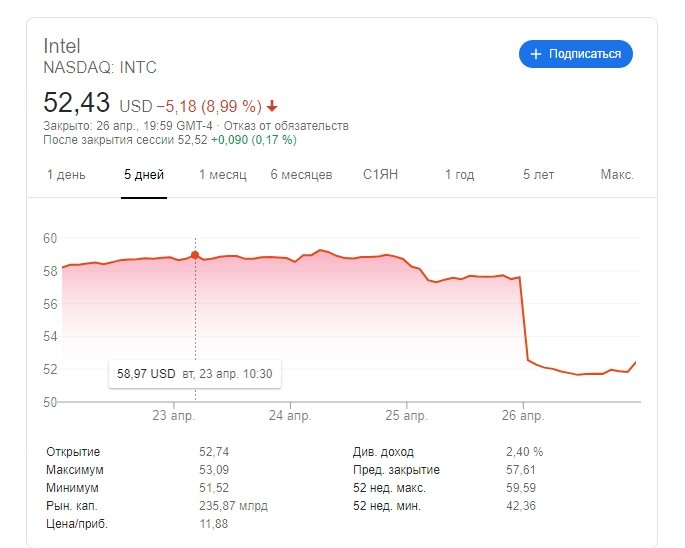
Task: Show the 1 год chart range
Action: coord(459,175)
